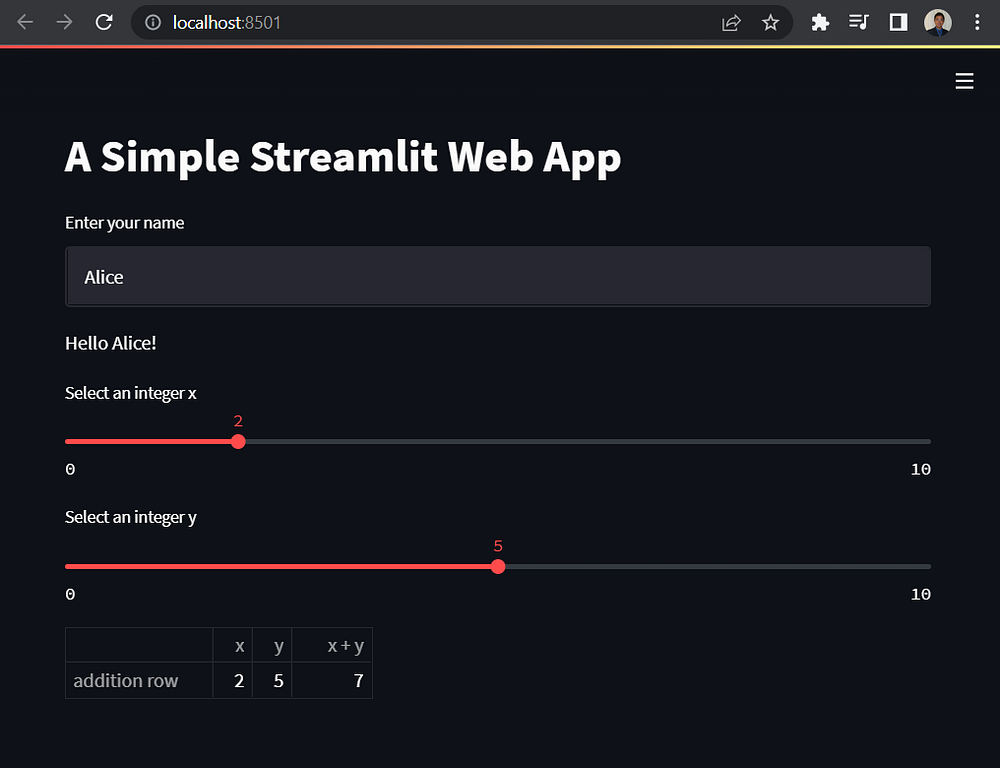Screen dimensions: 1000x768
Task: Select the 'addition row' table label
Action: pos(126,681)
